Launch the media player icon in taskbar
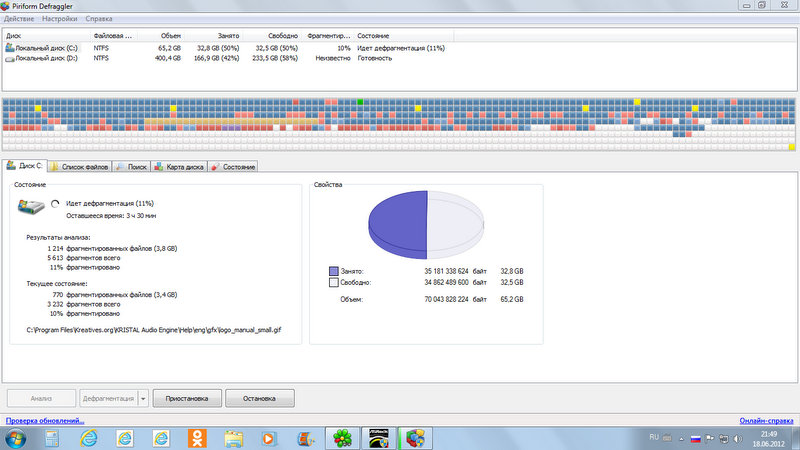The width and height of the screenshot is (800, 450). click(x=269, y=438)
